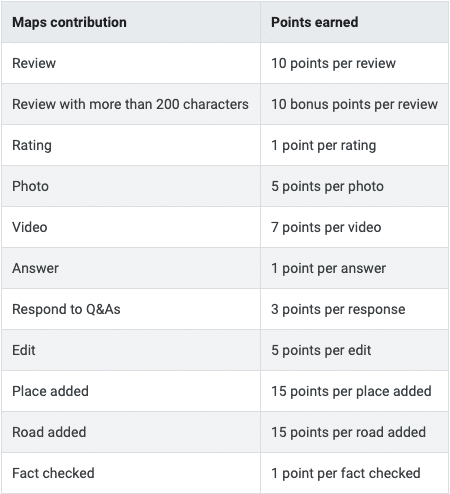450x494 pixels.
Task: Click the Points earned column header
Action: tap(315, 22)
